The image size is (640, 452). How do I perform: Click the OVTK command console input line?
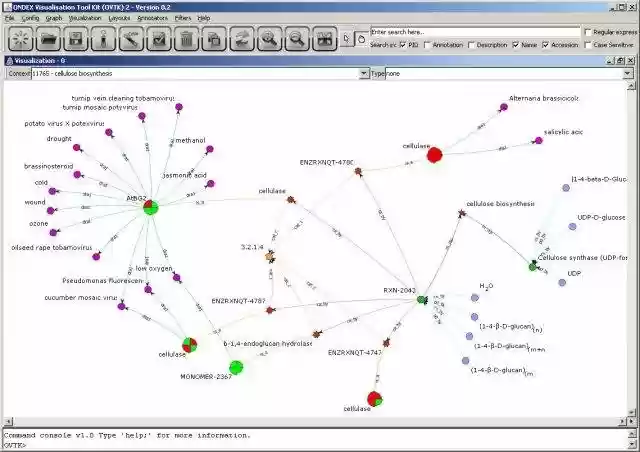tap(316, 445)
